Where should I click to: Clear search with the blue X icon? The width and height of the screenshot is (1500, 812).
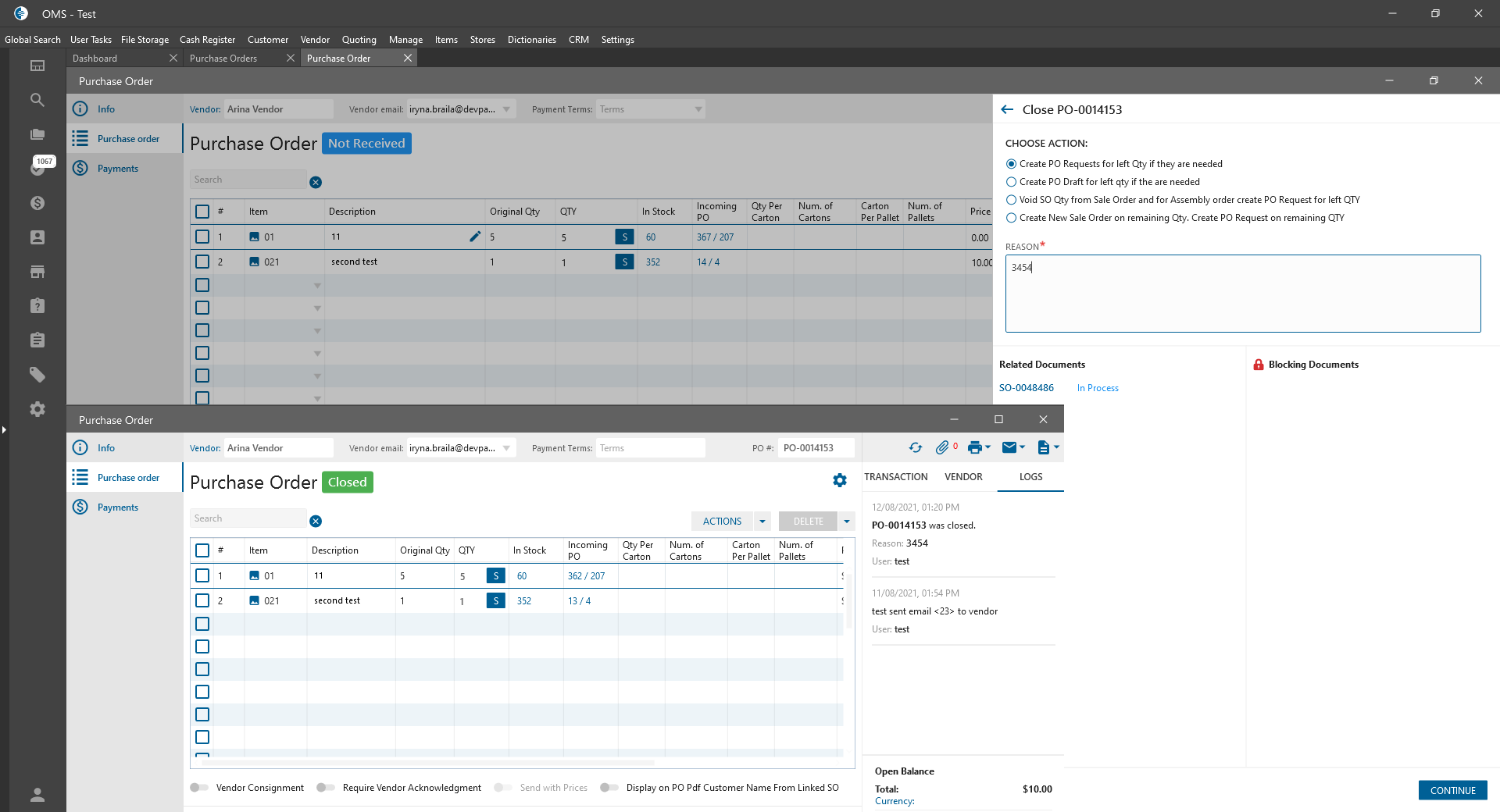pos(316,521)
